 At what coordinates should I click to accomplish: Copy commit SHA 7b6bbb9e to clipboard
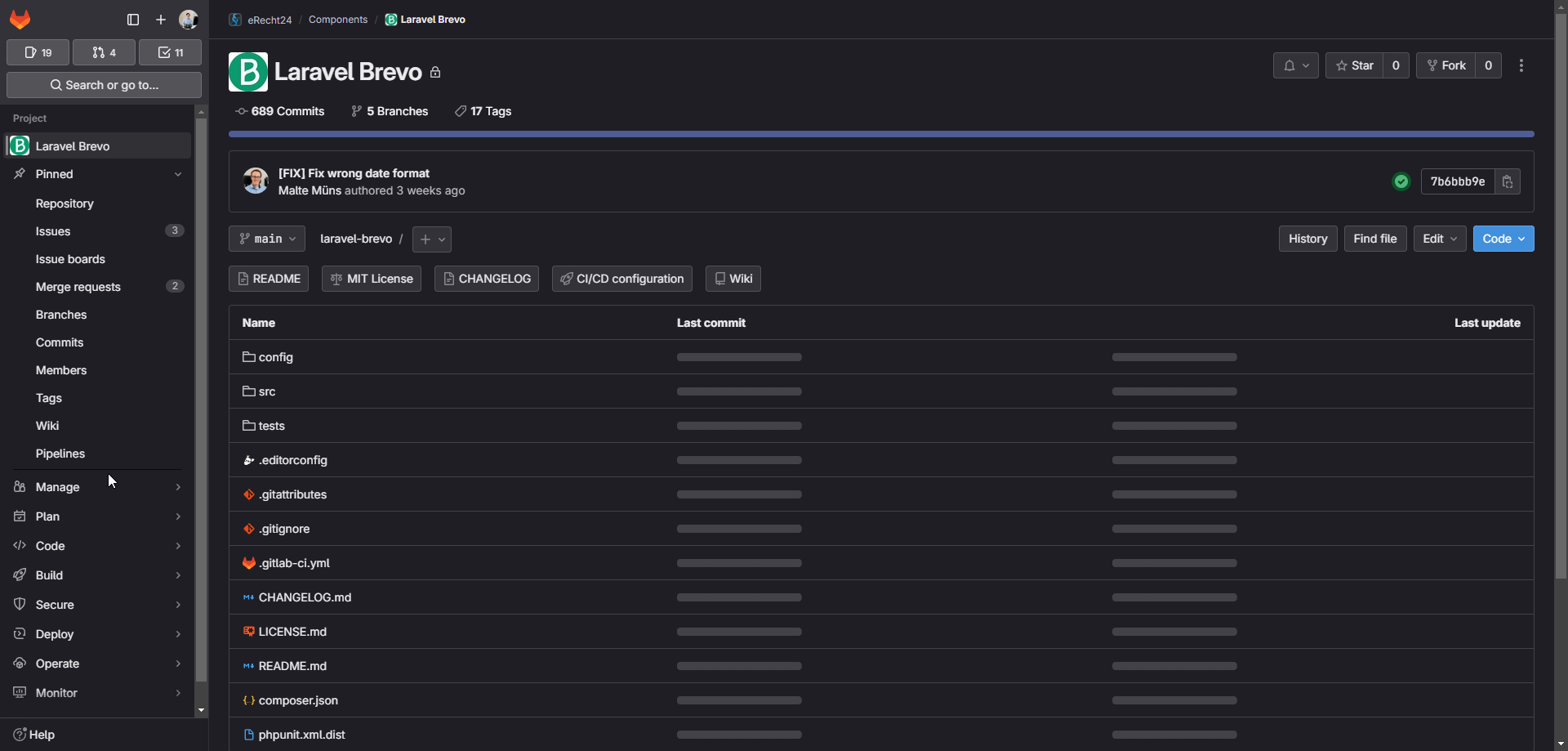click(1508, 181)
